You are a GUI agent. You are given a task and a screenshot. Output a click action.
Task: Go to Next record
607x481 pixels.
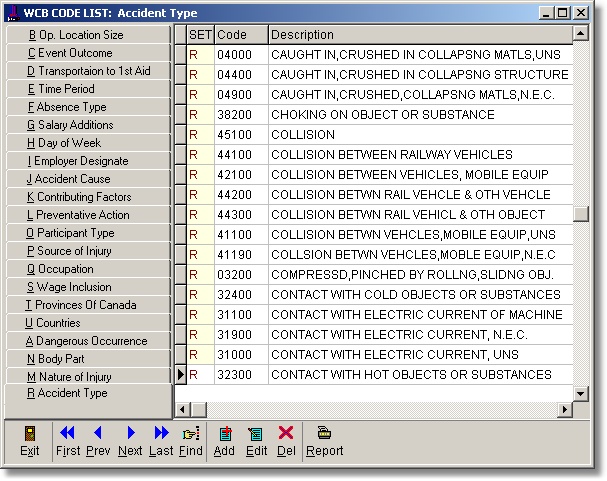[130, 442]
